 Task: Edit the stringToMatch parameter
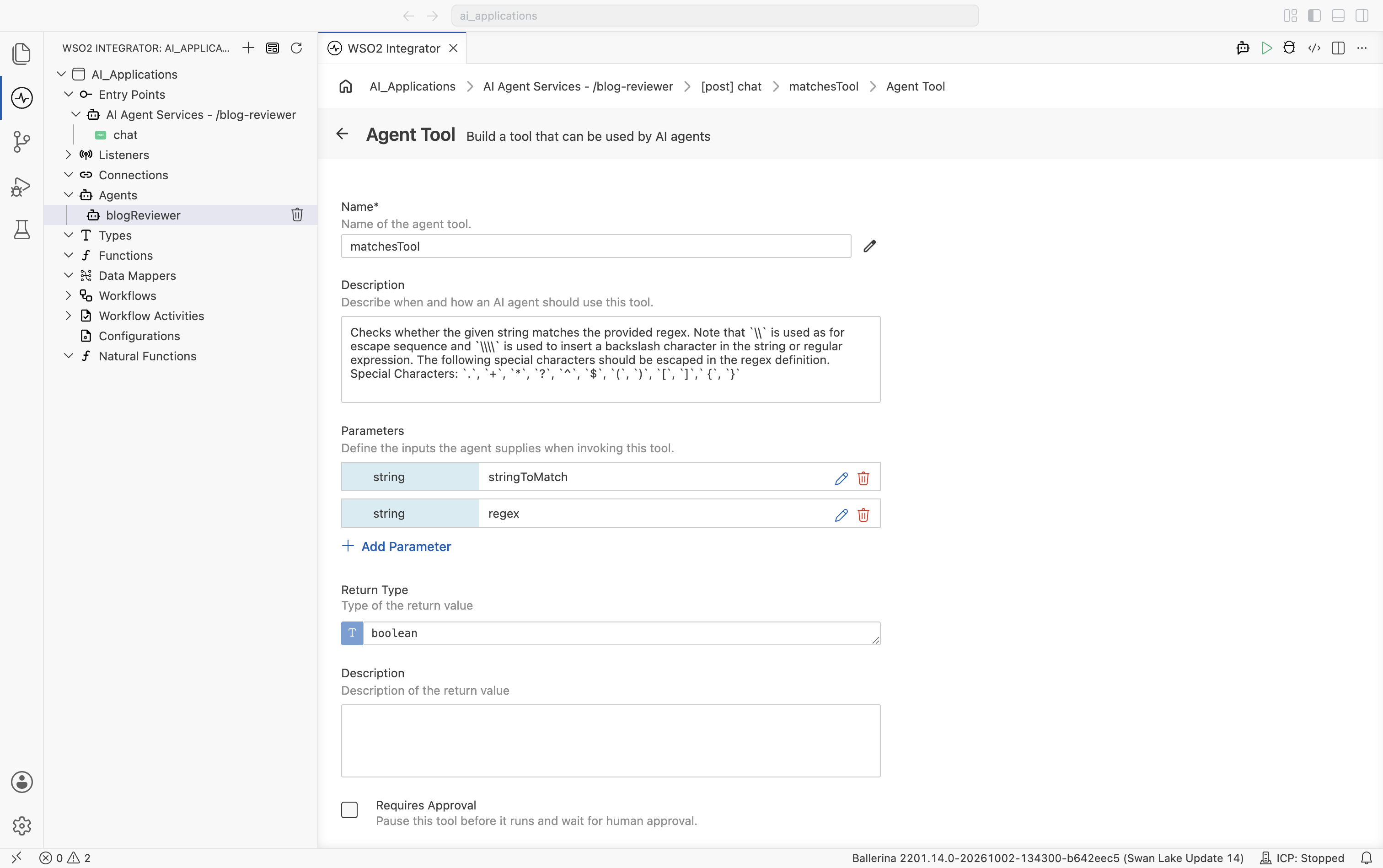coord(841,477)
